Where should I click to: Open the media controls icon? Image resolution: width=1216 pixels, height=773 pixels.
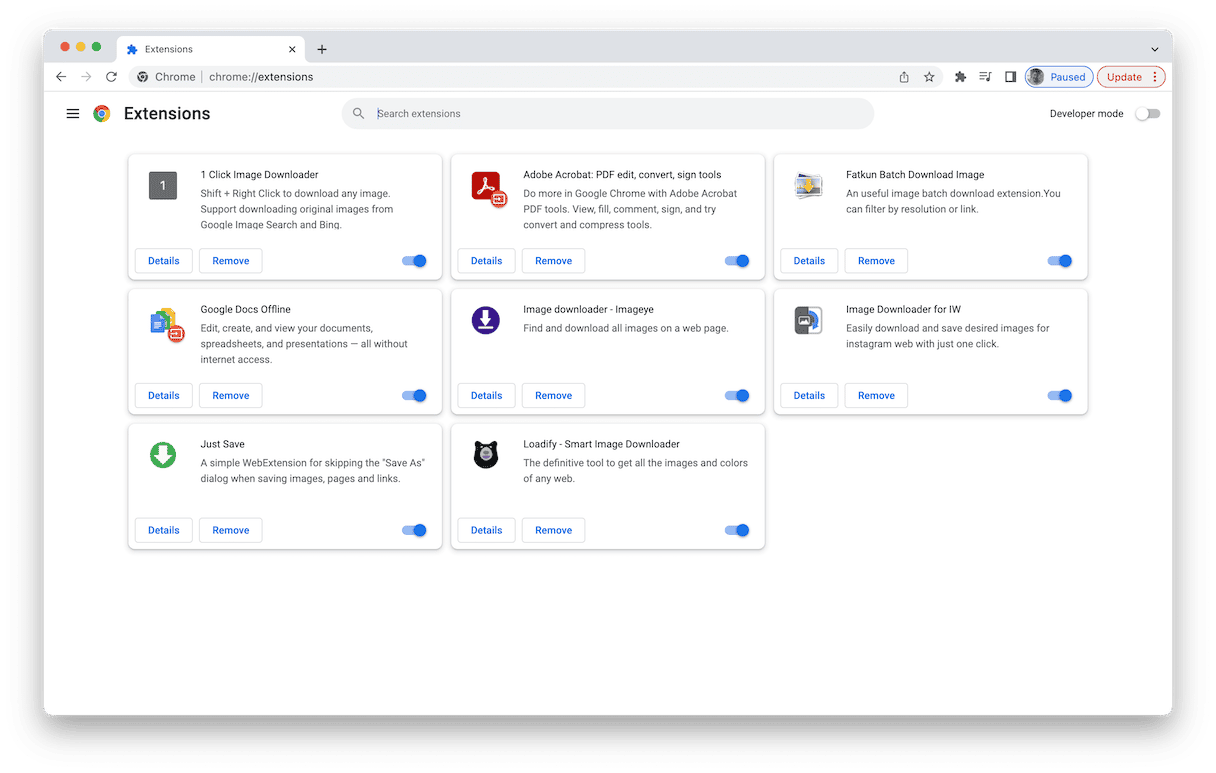985,77
